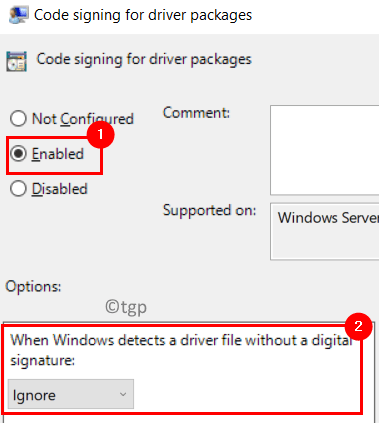
Task: Click the Supported on: label
Action: click(x=209, y=211)
